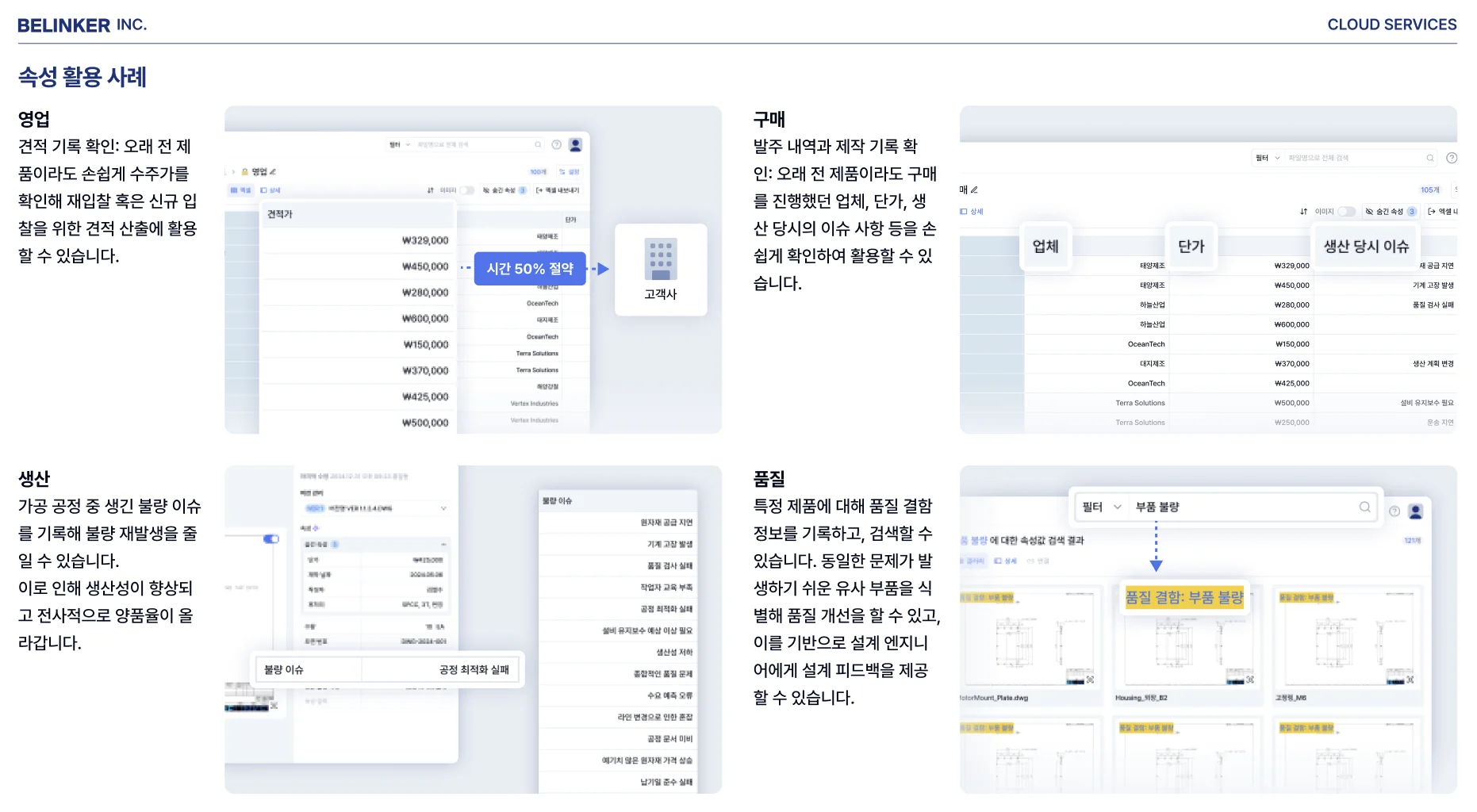Click the 설비 유지보수 필요 cell

[1427, 403]
